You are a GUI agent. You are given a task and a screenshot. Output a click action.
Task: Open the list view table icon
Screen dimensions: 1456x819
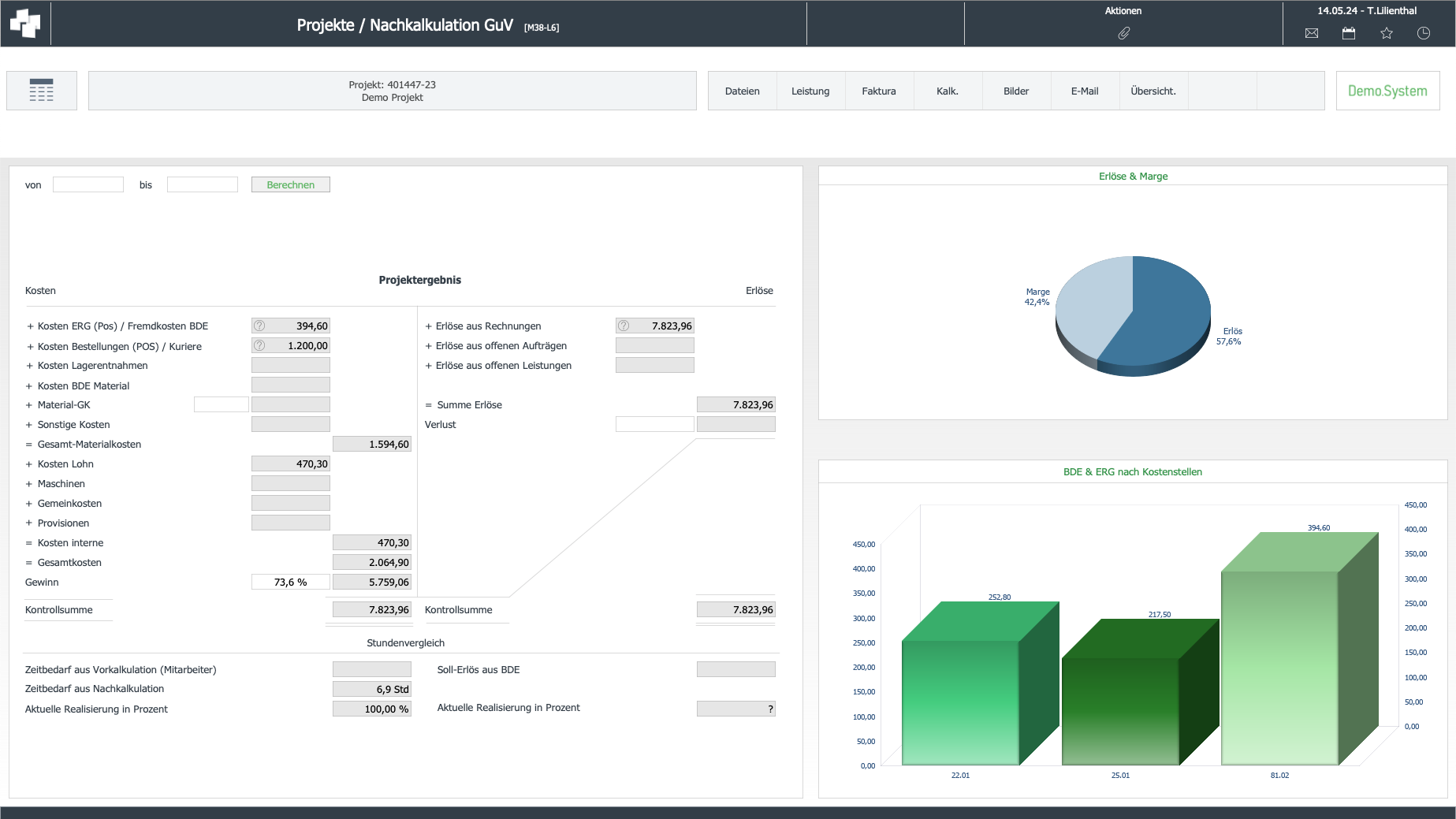click(x=42, y=91)
